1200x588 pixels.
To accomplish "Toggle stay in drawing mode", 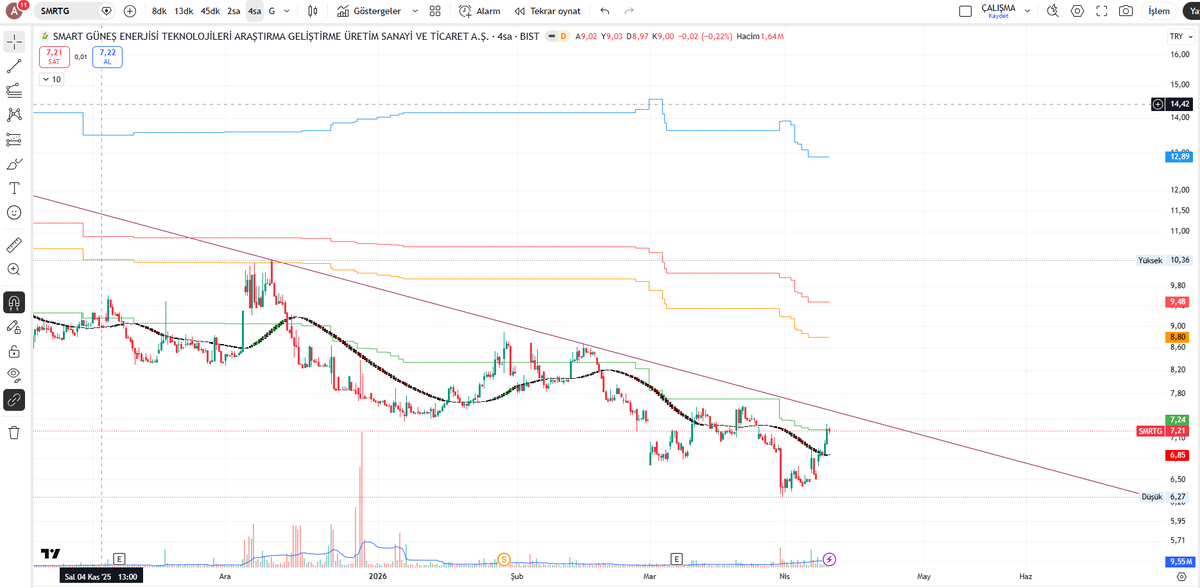I will pos(14,326).
